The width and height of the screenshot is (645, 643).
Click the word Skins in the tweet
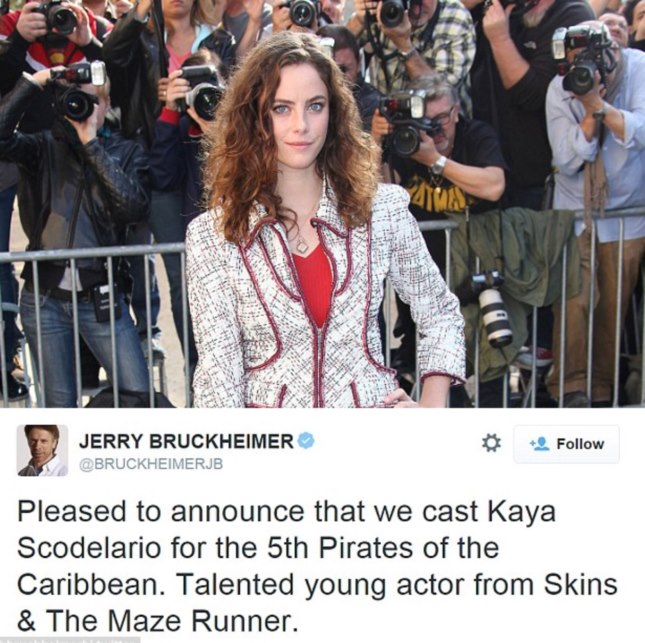[581, 584]
